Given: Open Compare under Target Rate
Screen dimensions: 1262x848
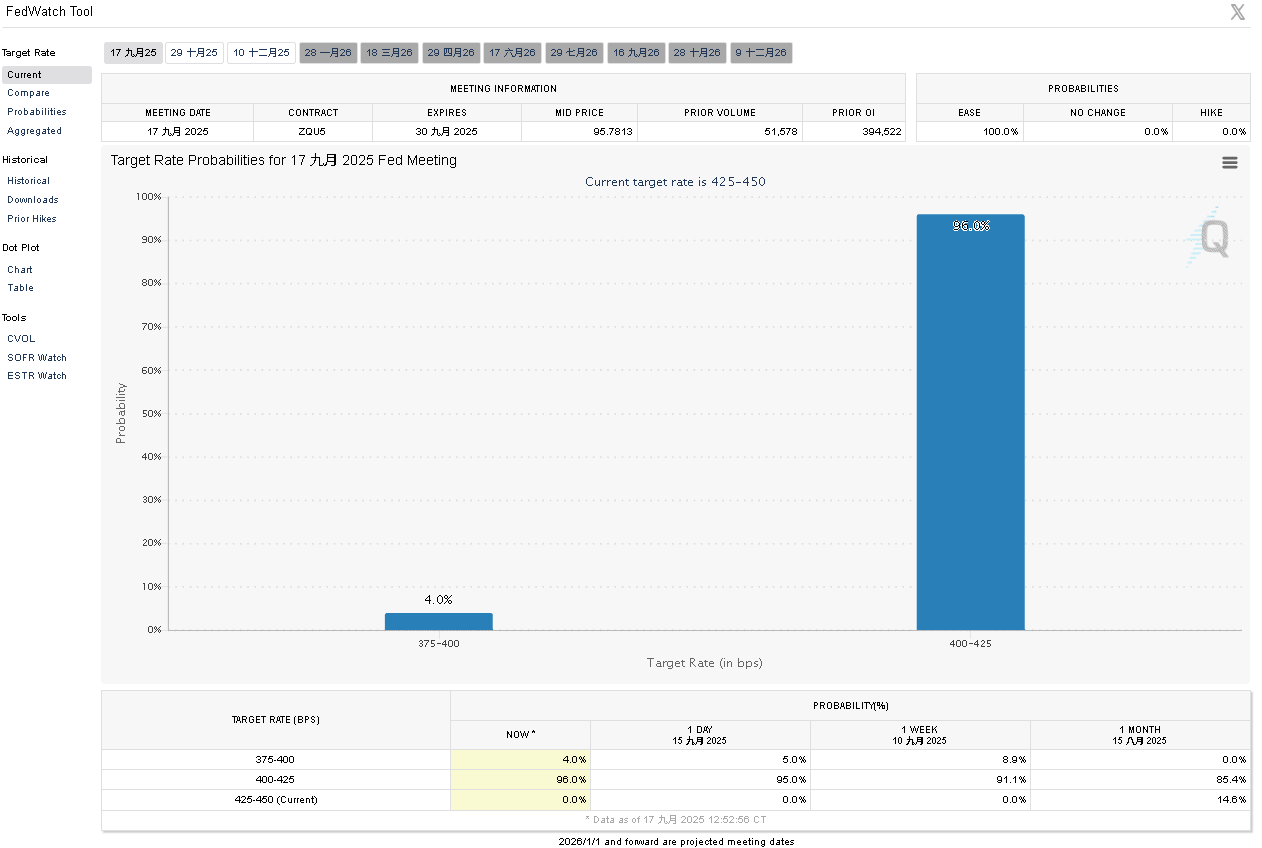Looking at the screenshot, I should pyautogui.click(x=28, y=93).
